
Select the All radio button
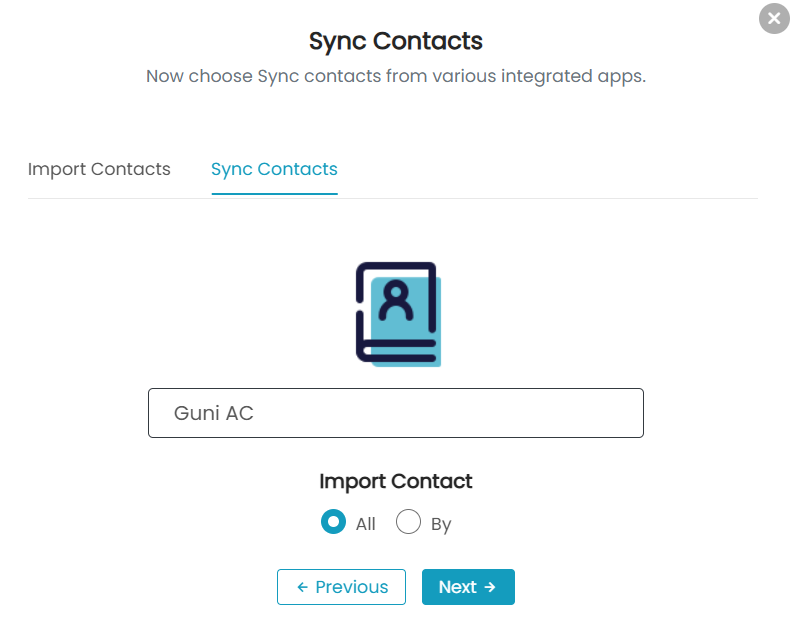click(x=334, y=522)
